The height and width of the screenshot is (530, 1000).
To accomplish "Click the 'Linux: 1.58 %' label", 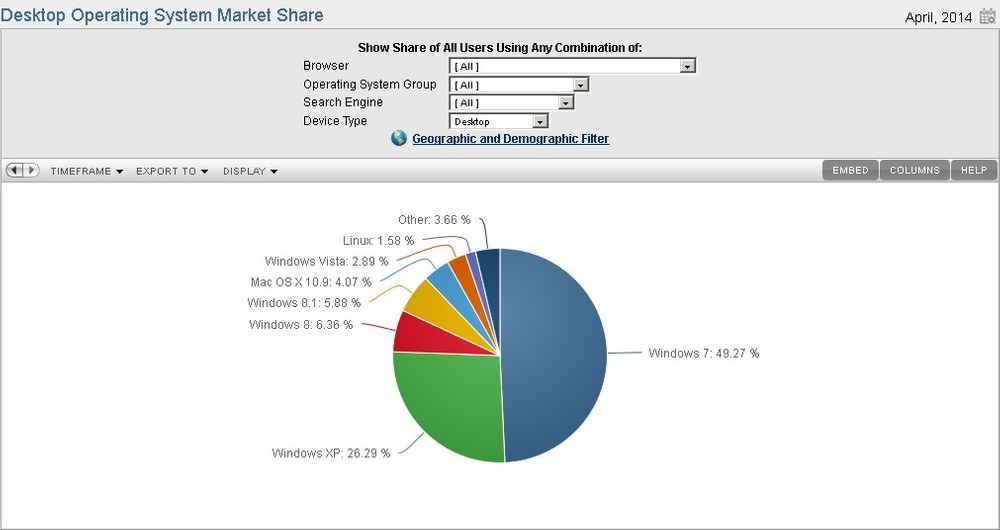I will pos(378,240).
